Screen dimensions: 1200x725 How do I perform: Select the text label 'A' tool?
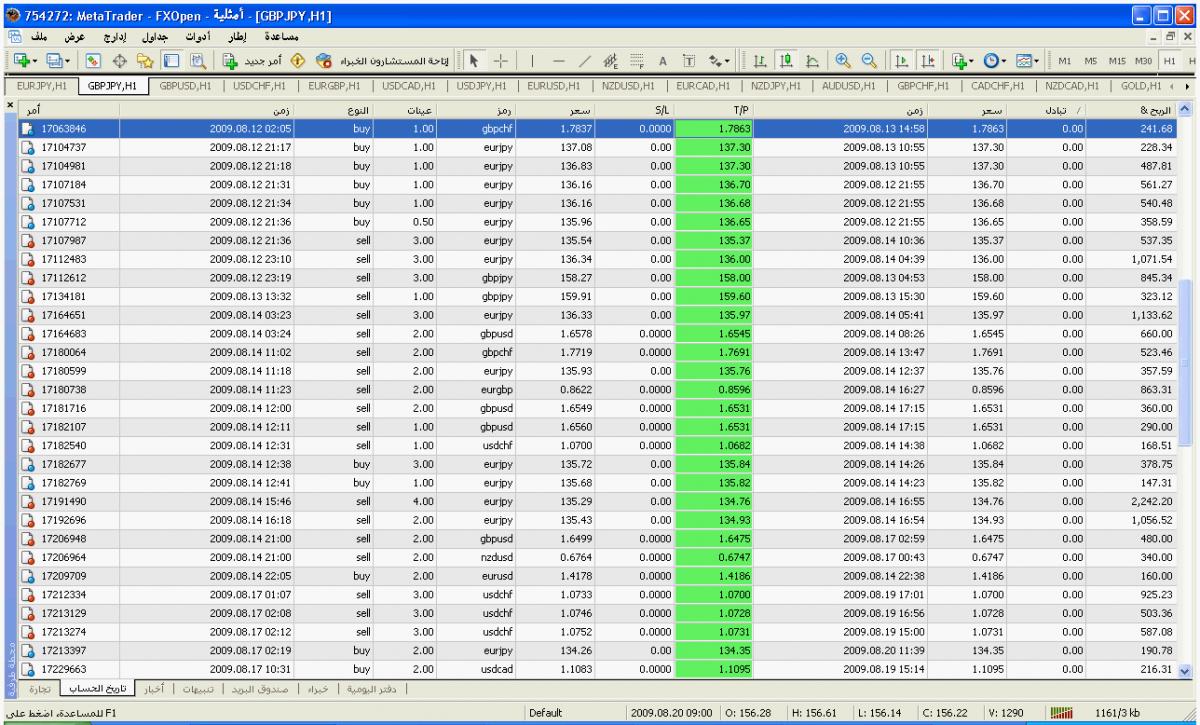[662, 59]
